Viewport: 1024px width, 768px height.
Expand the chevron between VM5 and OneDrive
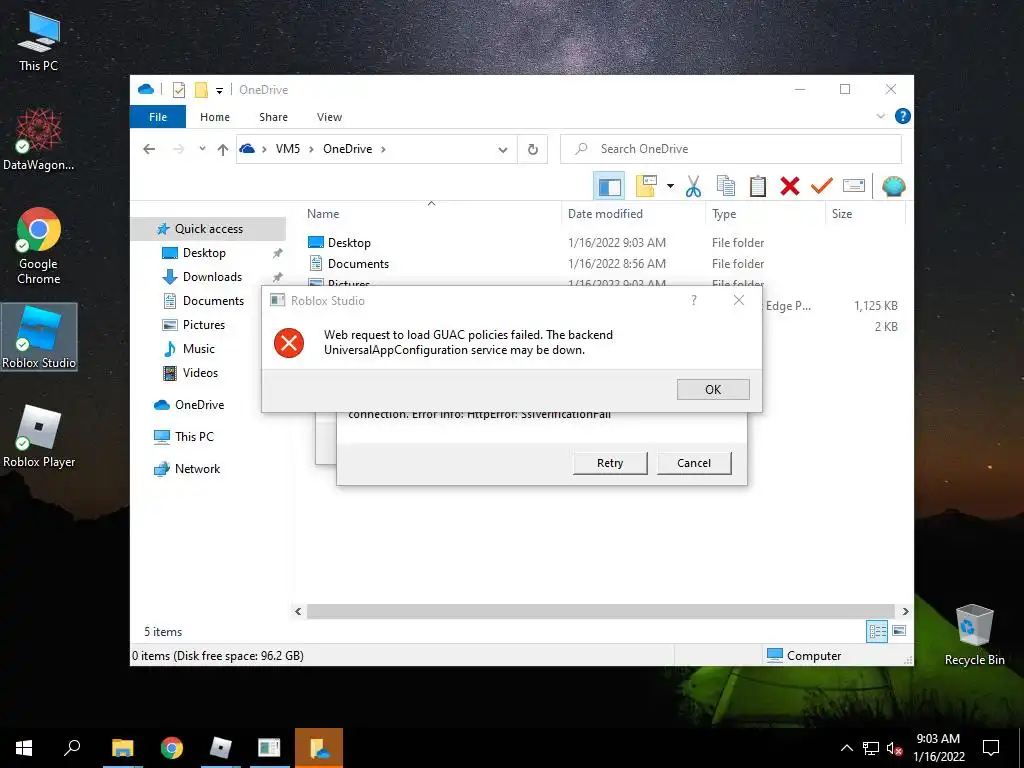pyautogui.click(x=311, y=149)
